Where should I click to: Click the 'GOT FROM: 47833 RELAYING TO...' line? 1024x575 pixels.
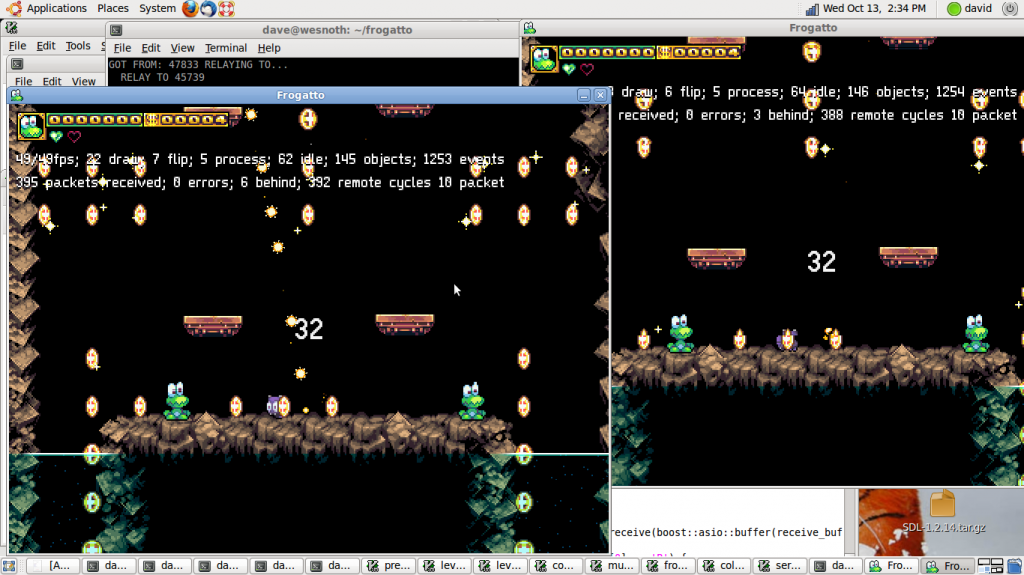pos(198,65)
